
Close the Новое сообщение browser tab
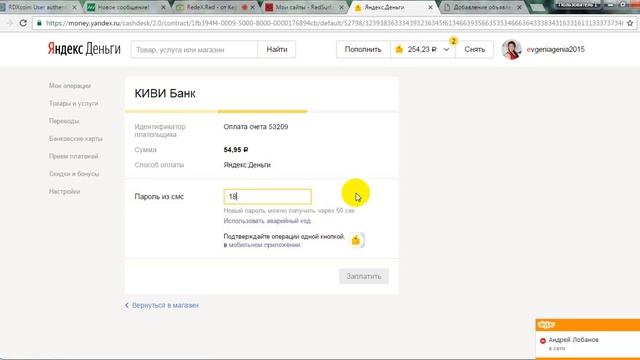click(x=163, y=7)
